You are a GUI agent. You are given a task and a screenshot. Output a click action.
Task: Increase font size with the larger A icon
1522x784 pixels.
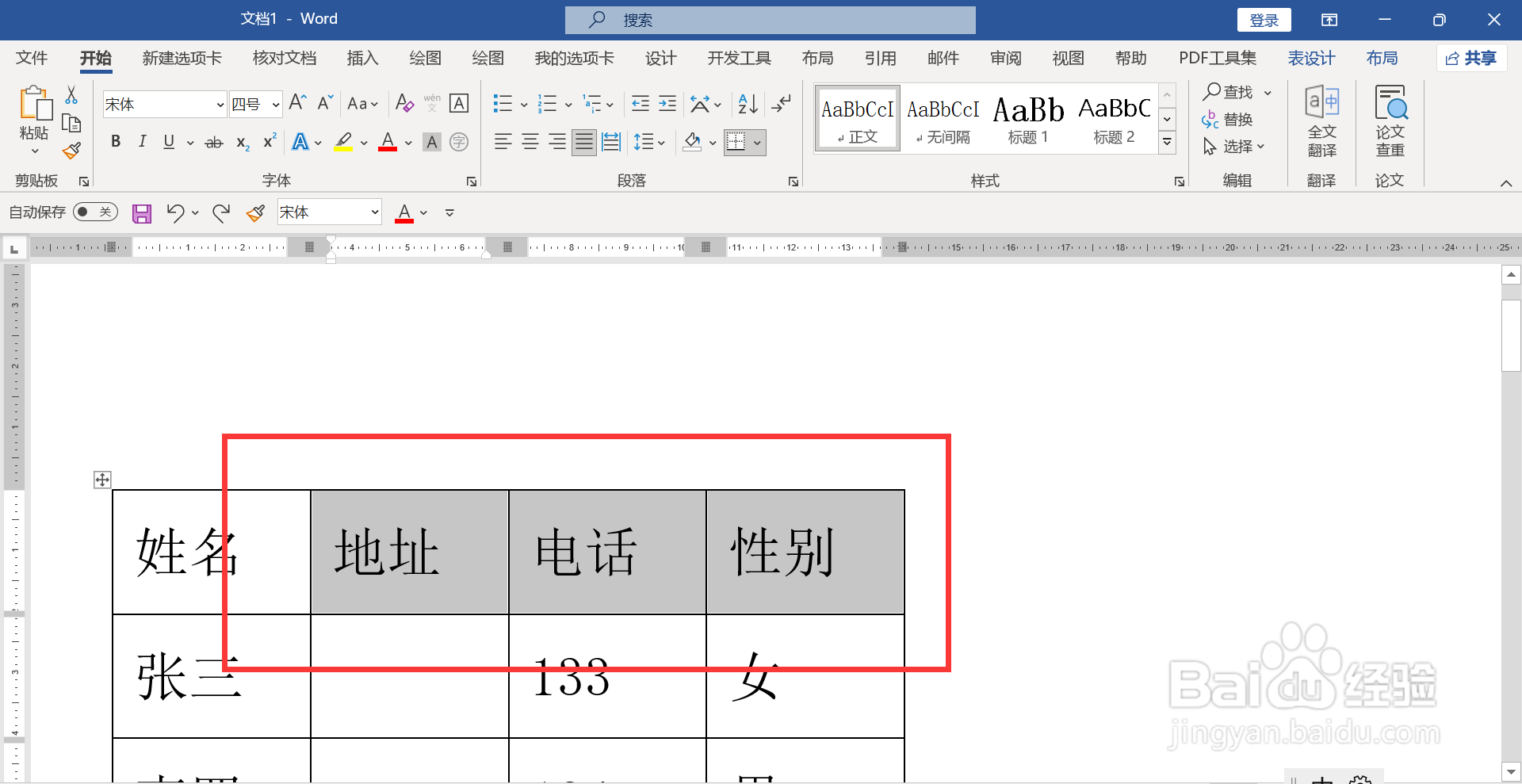click(x=297, y=103)
